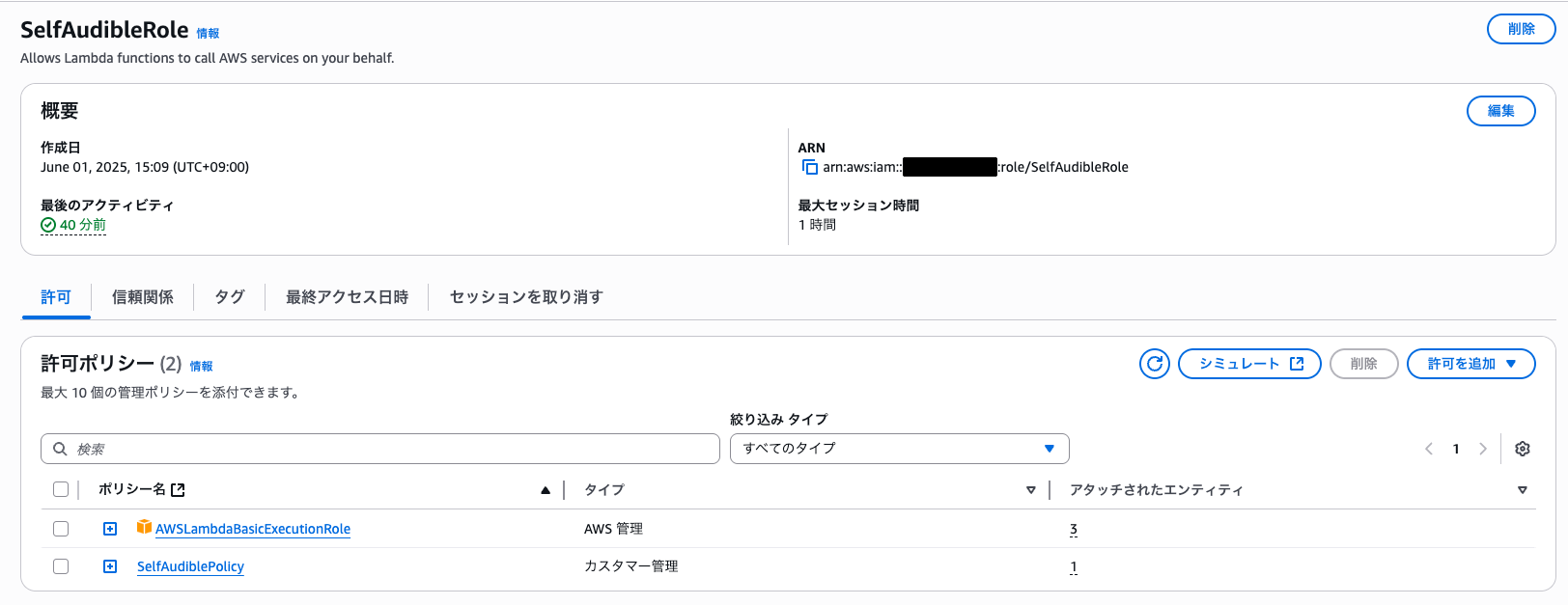Copy the role ARN with the copy icon

tap(810, 168)
